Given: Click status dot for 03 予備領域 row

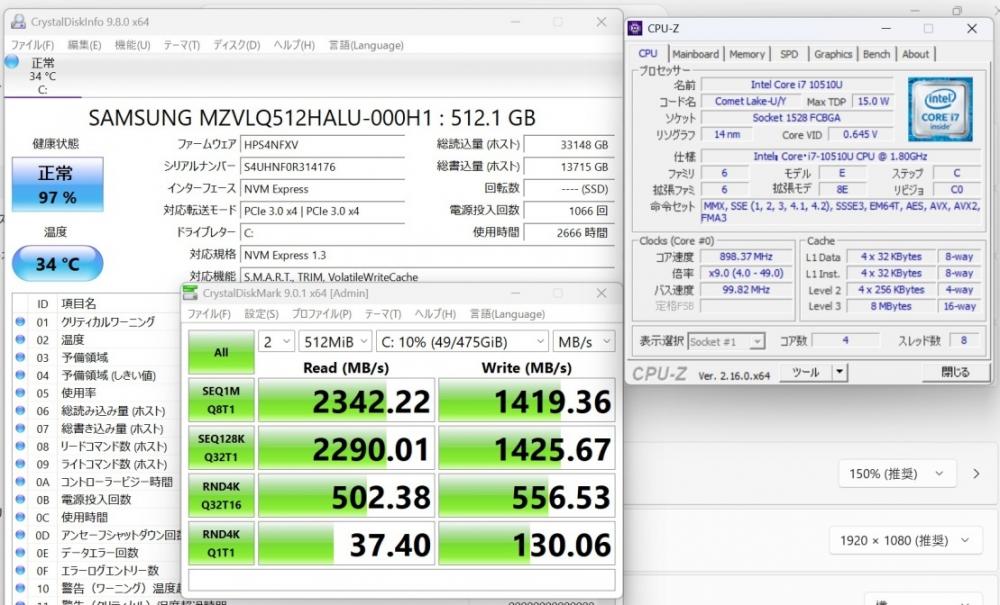Looking at the screenshot, I should coord(20,358).
